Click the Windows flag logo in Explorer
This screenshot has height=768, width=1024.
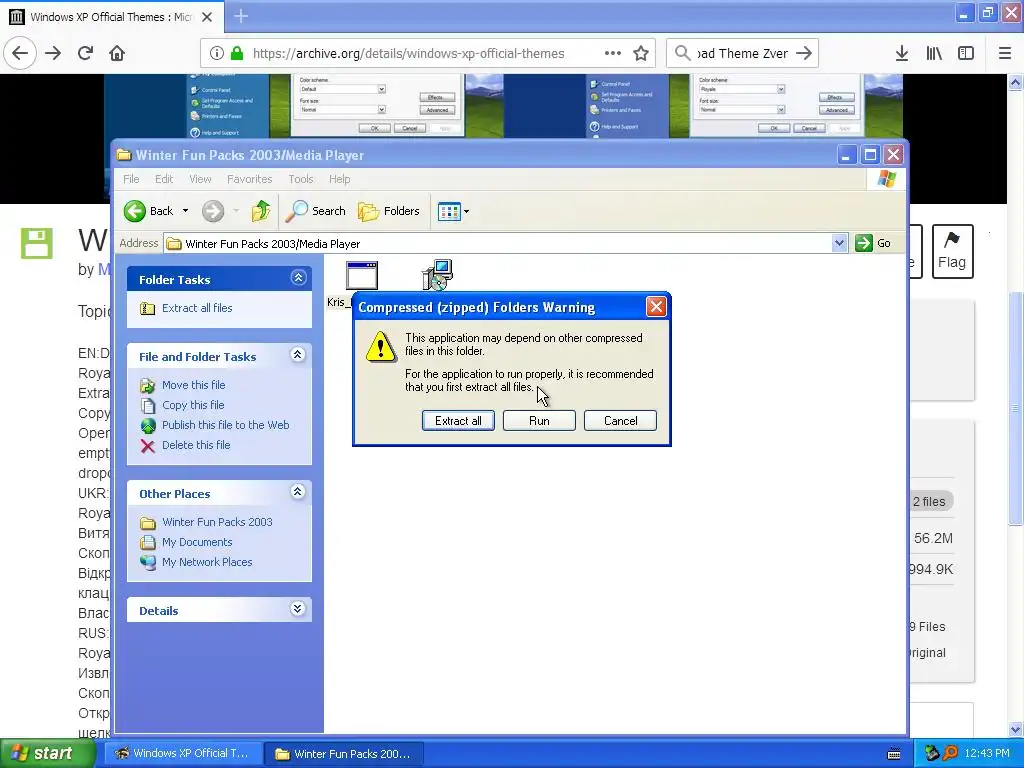pos(886,179)
